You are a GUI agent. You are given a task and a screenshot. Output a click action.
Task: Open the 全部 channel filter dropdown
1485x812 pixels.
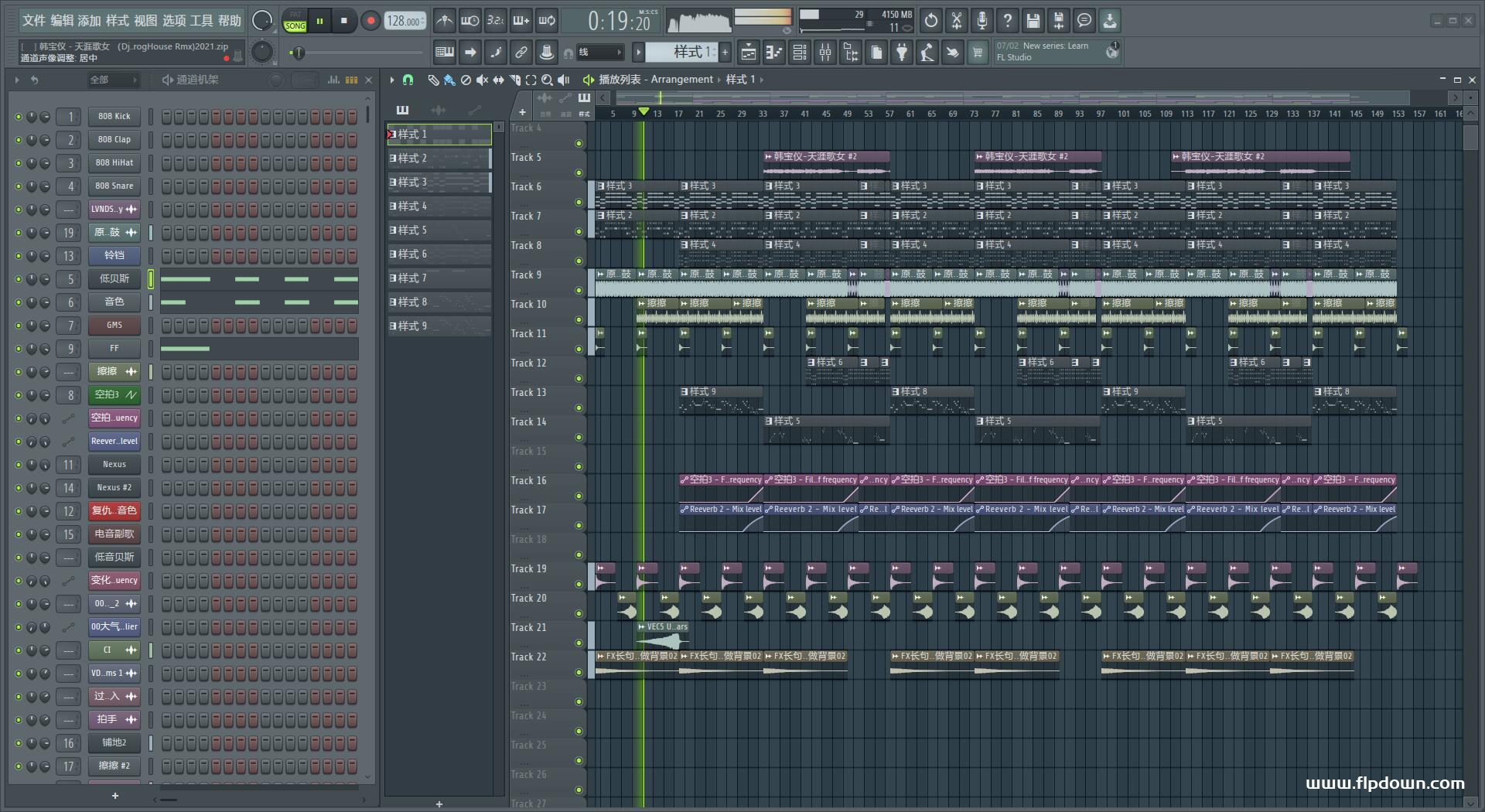pyautogui.click(x=113, y=80)
